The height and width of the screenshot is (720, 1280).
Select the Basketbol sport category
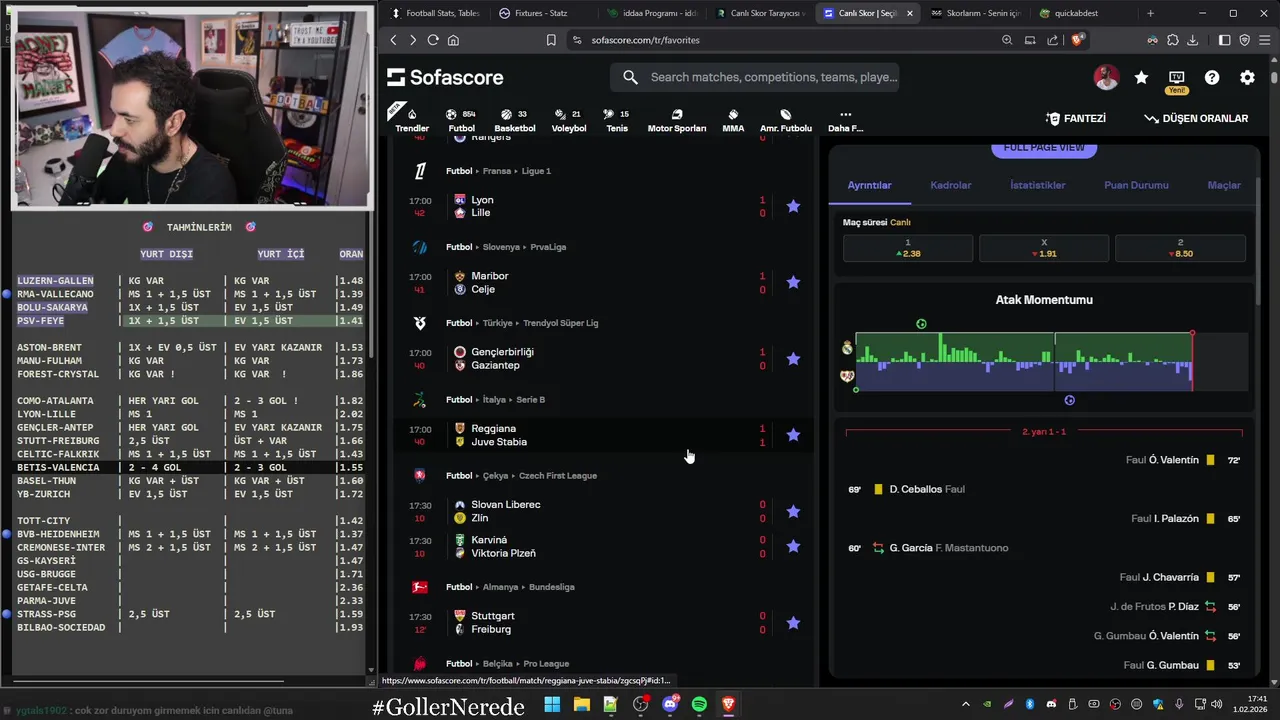[515, 120]
